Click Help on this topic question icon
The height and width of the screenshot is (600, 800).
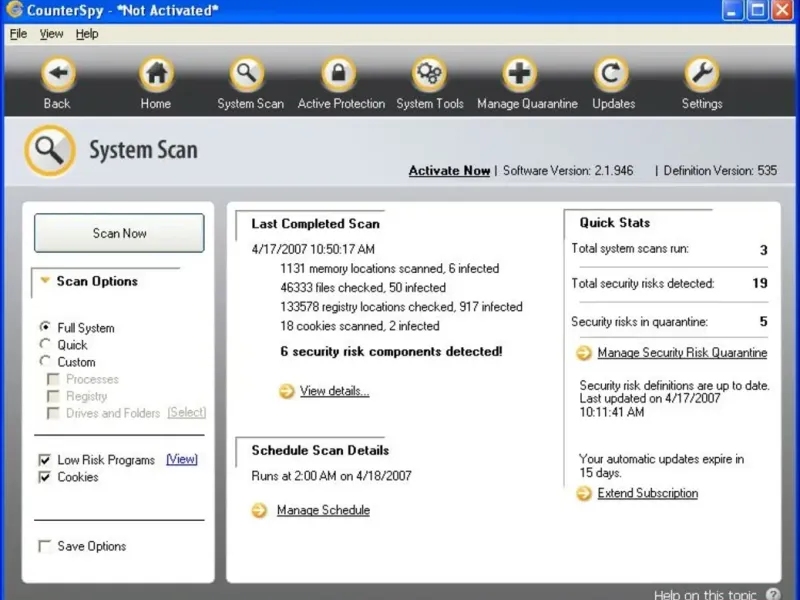click(772, 594)
